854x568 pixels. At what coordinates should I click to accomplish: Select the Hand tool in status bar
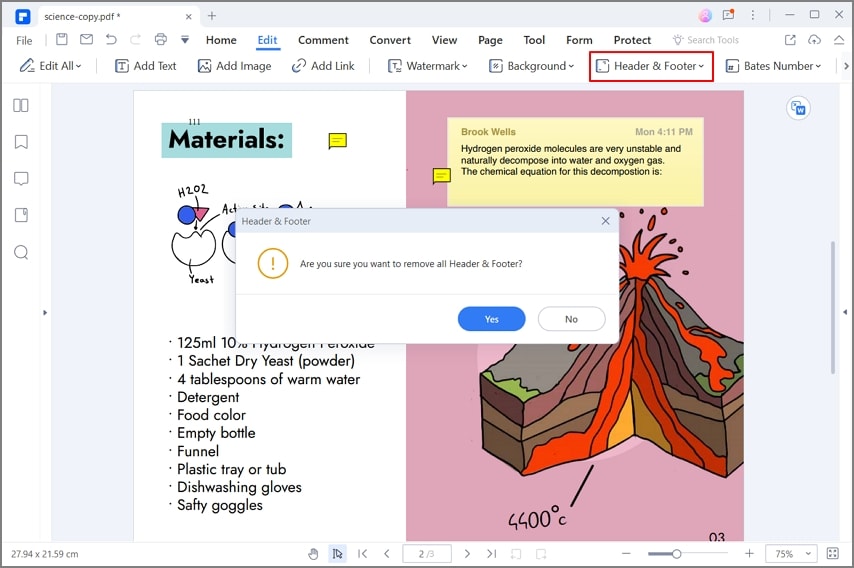[313, 554]
